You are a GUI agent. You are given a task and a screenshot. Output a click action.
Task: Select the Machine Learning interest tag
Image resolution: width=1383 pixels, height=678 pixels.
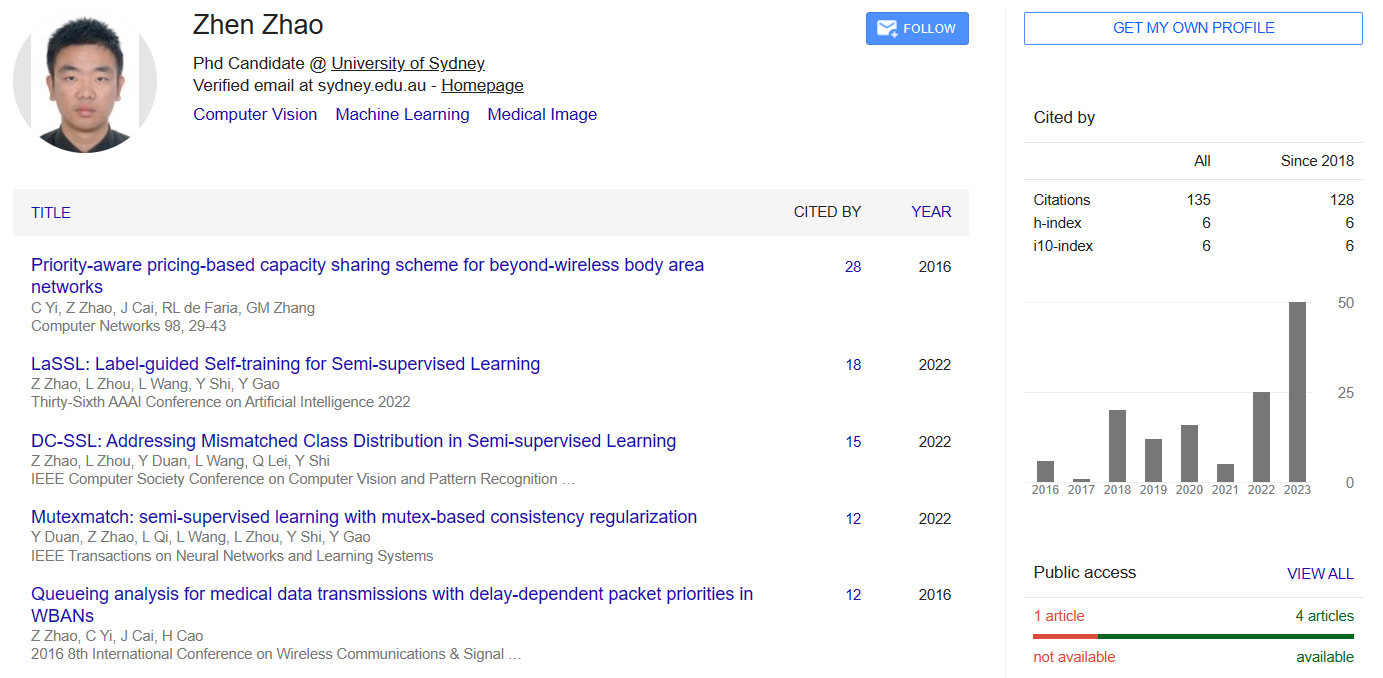(x=402, y=114)
